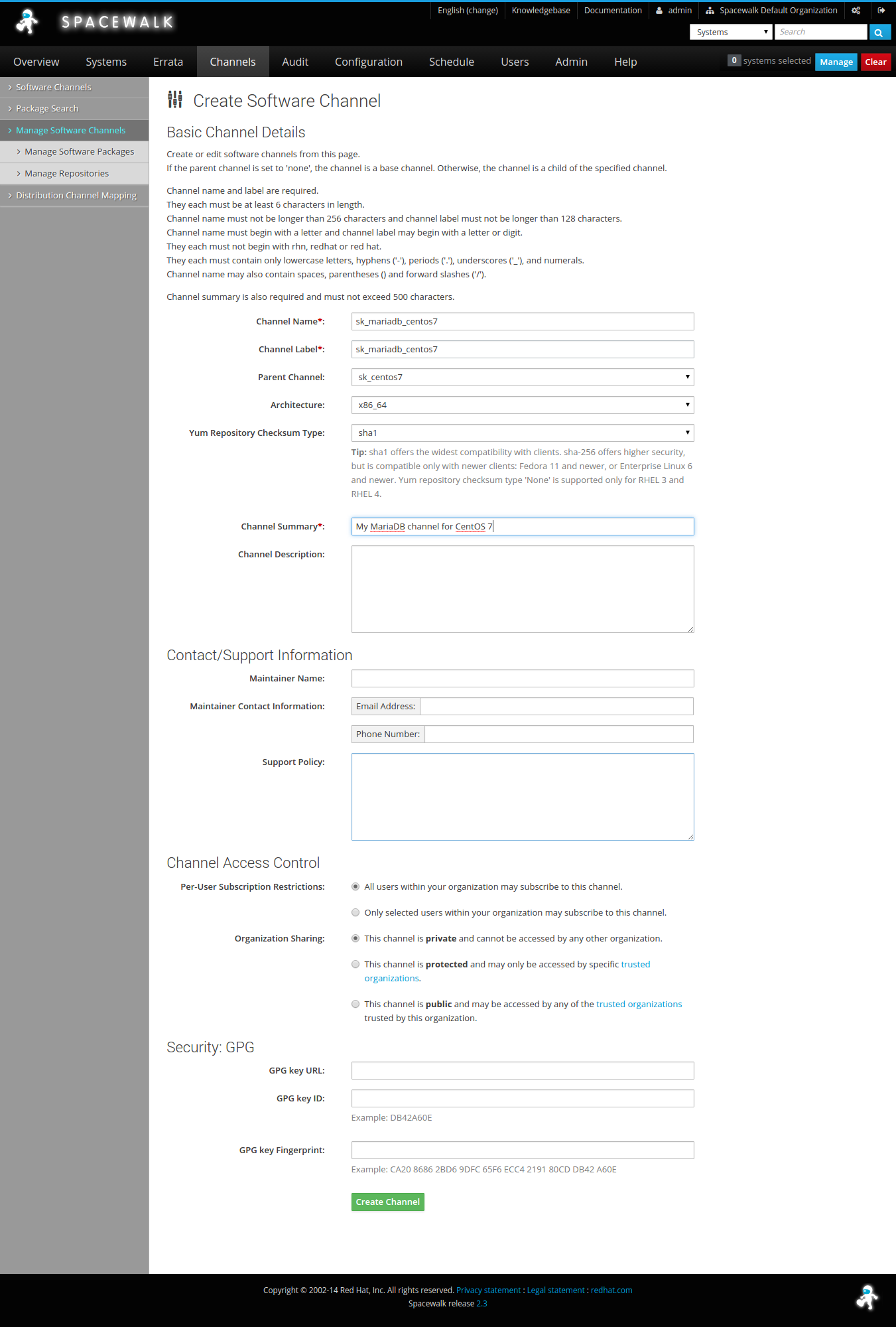Open preferences gears icon in top bar
Viewport: 896px width, 1327px height.
click(x=856, y=11)
